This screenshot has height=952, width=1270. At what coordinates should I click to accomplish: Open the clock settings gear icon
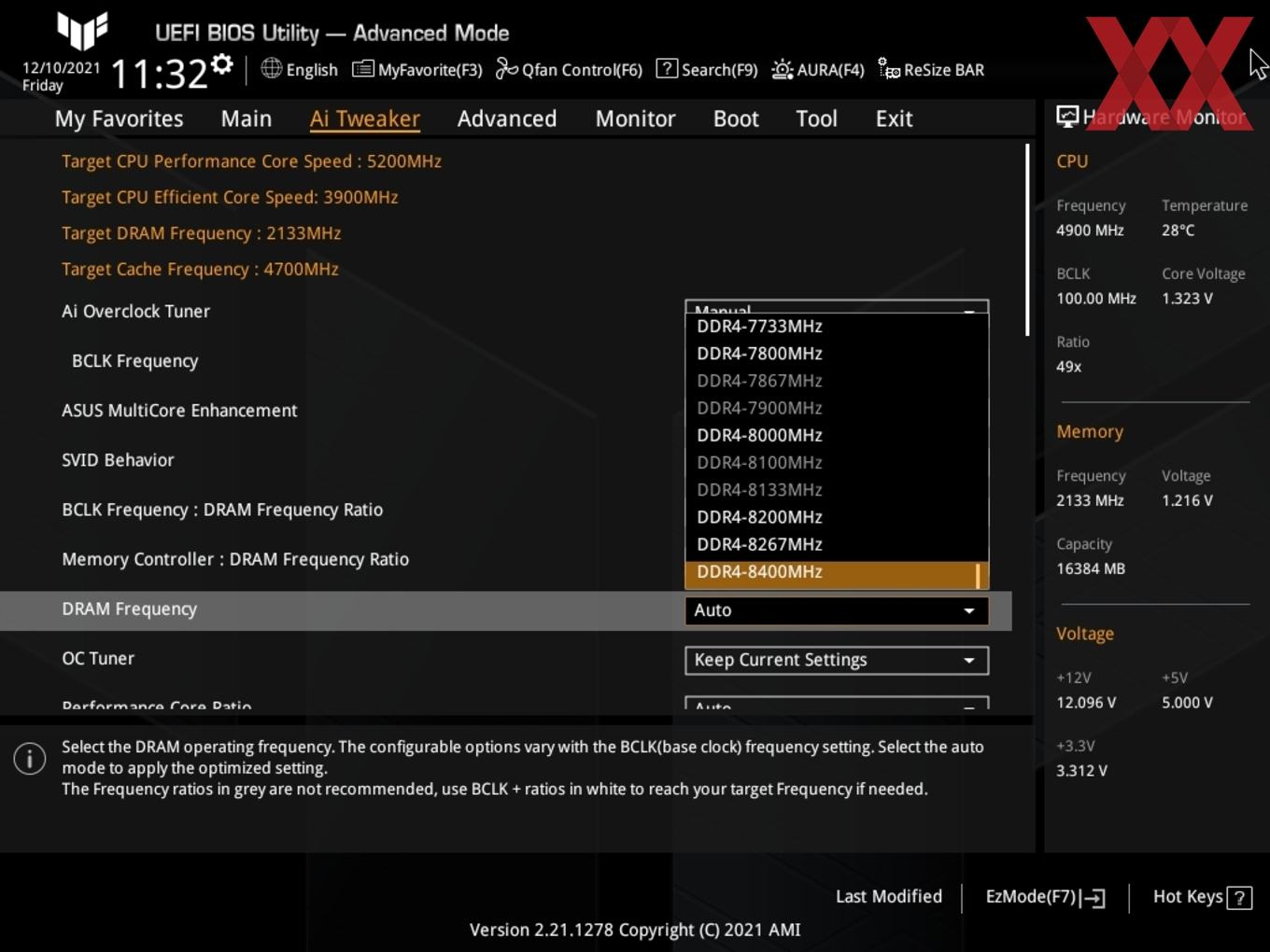222,64
